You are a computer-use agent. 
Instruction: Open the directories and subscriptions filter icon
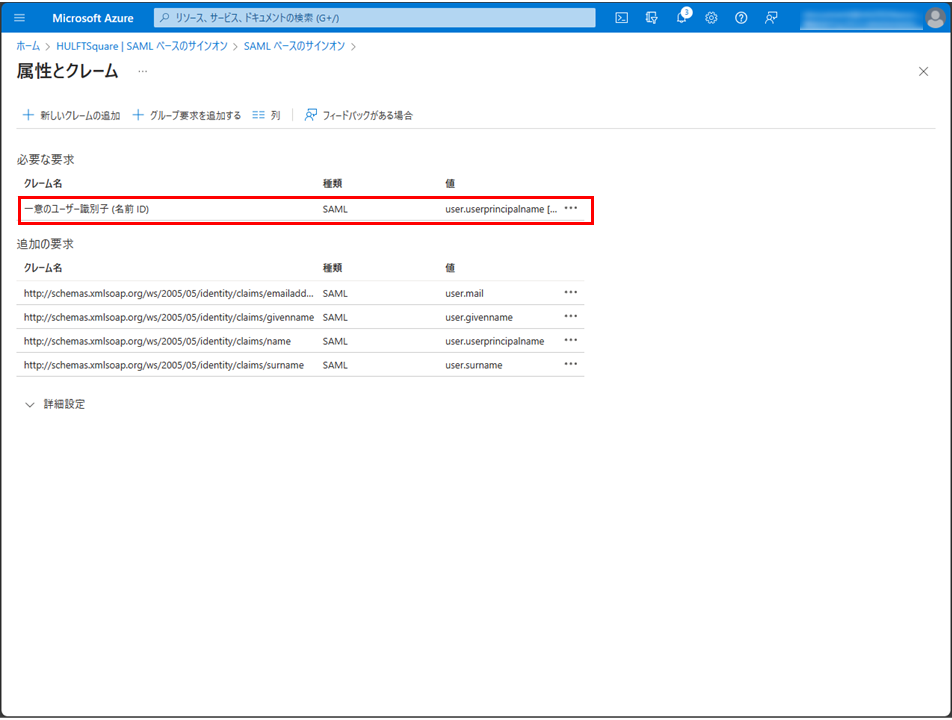tap(652, 18)
